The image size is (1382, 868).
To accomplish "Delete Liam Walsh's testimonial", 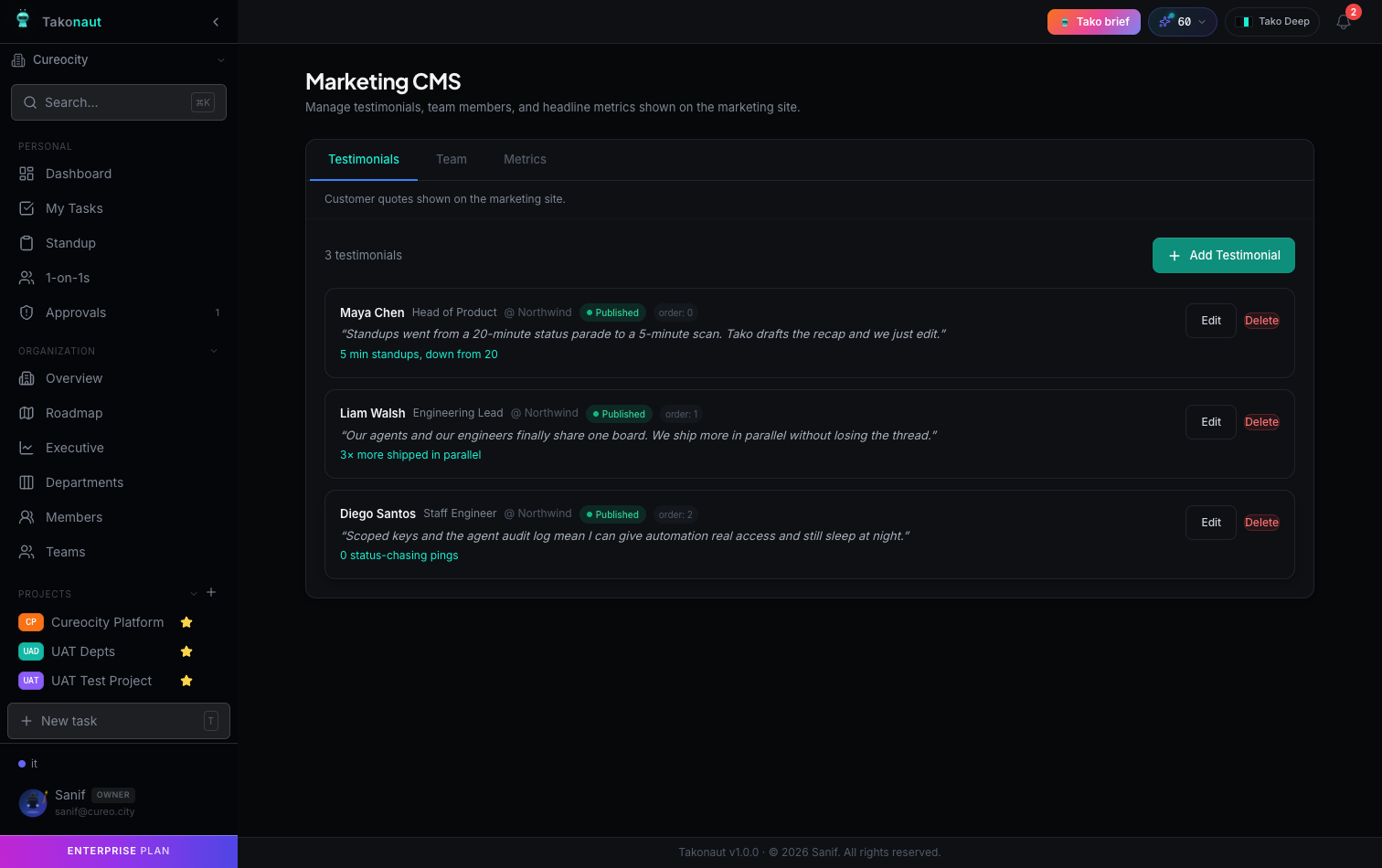I will 1261,422.
